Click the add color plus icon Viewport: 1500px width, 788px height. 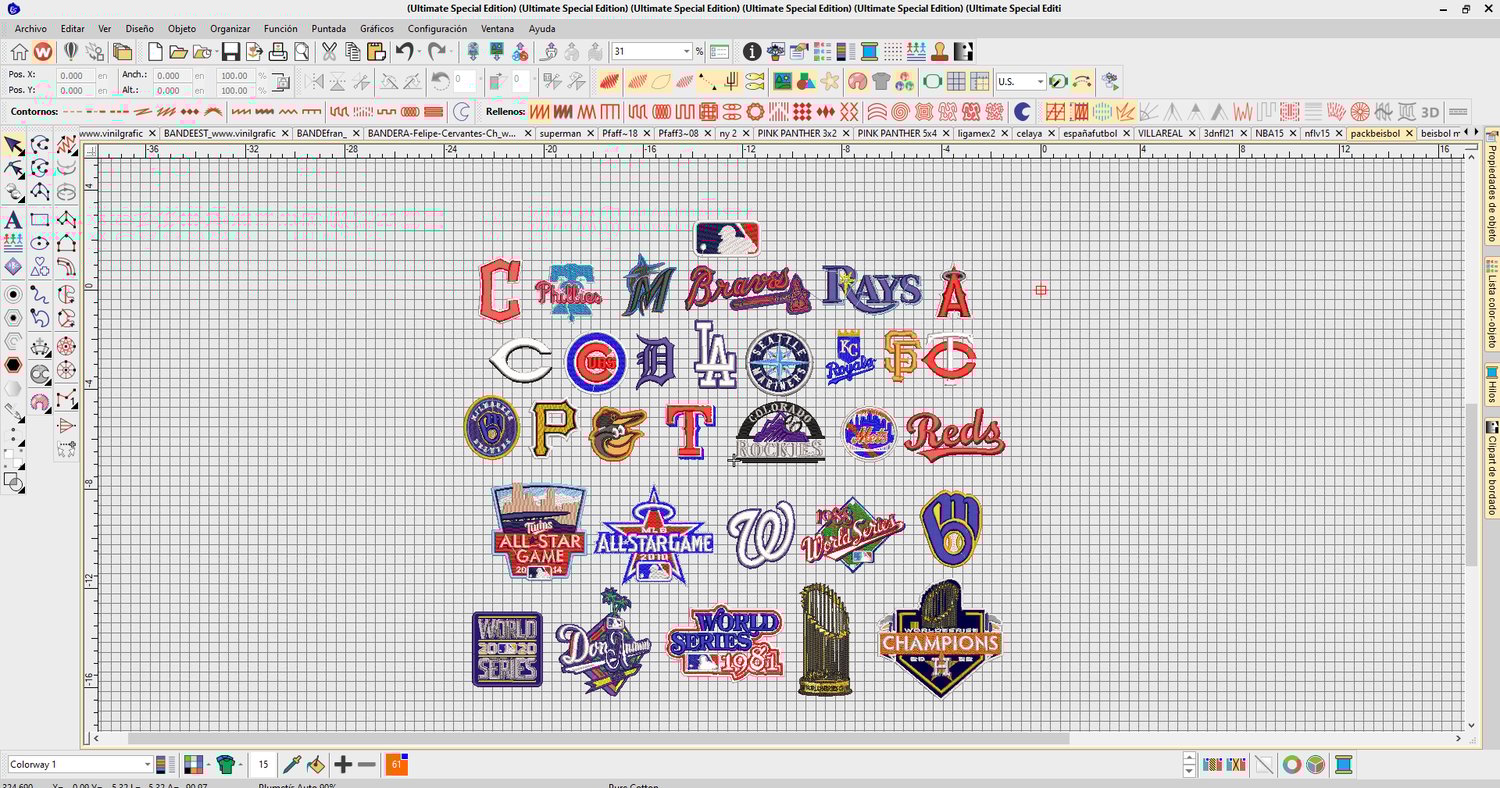[343, 765]
